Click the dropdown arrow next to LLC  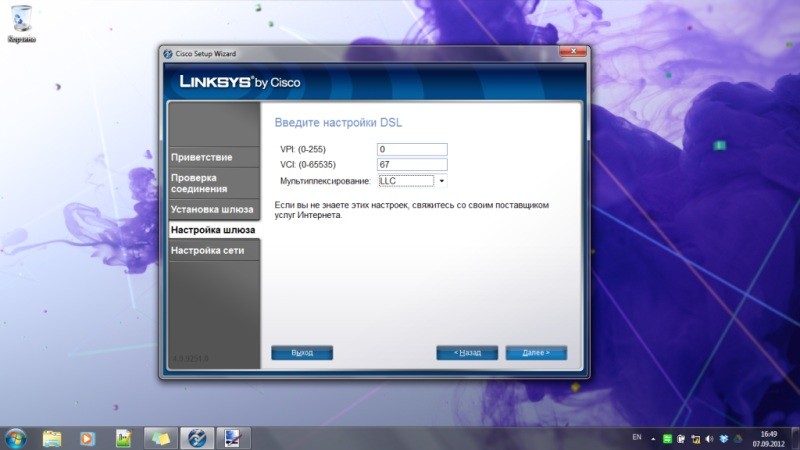tap(442, 181)
